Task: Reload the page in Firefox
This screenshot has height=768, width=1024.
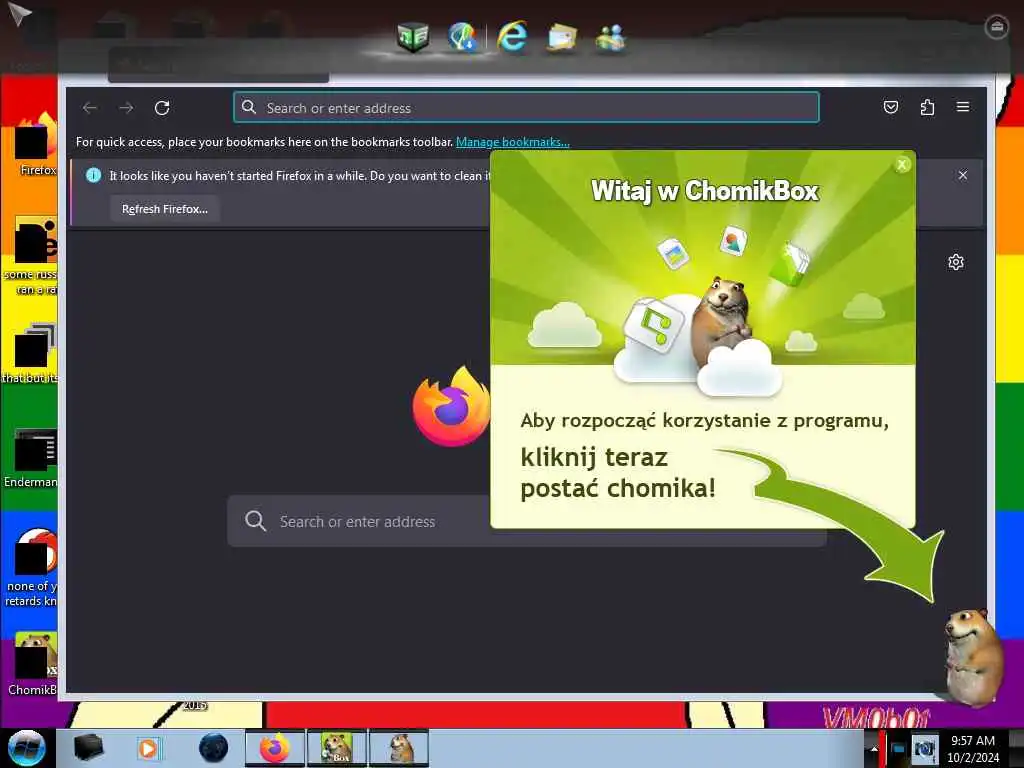Action: click(162, 108)
